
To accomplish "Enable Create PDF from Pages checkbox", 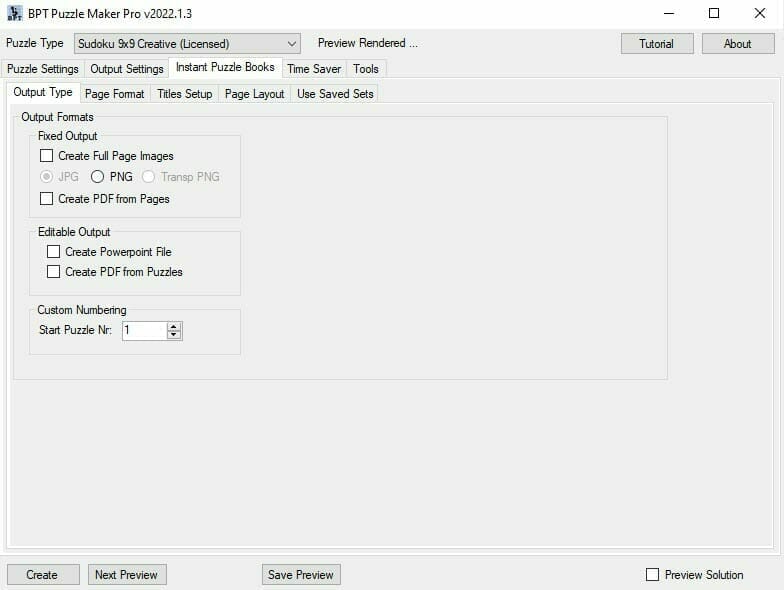I will [46, 198].
